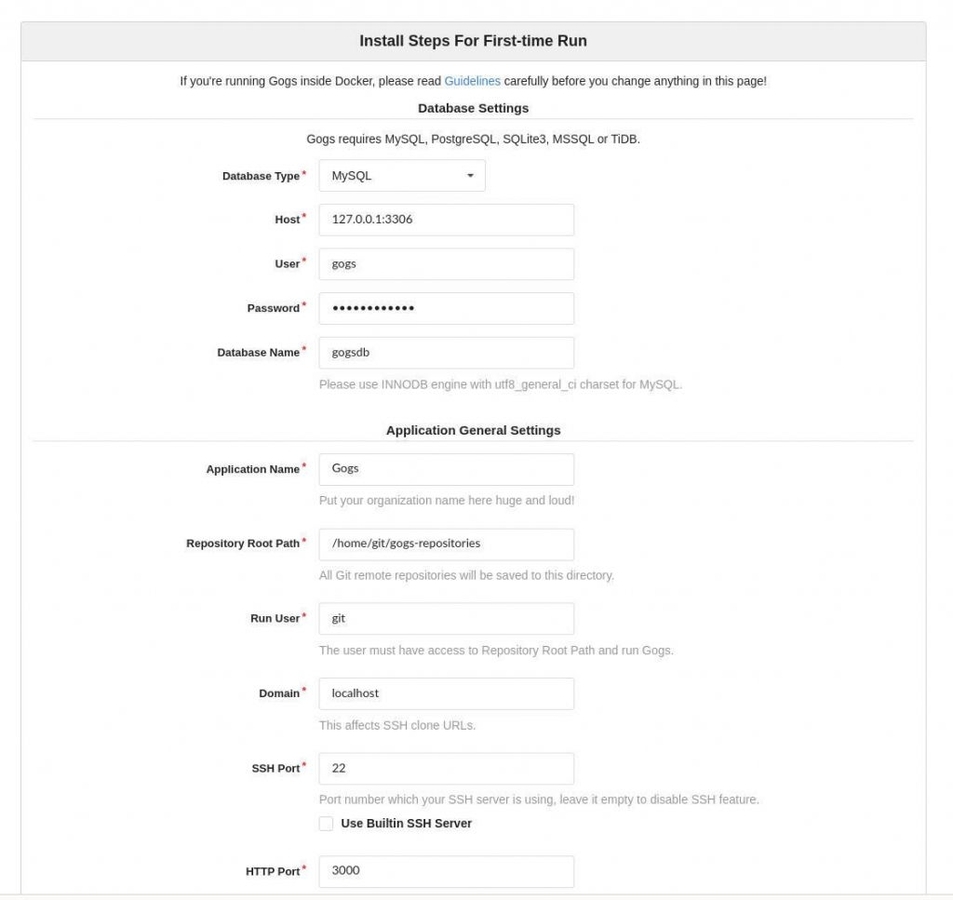Click the 'Password' field label

(x=273, y=309)
